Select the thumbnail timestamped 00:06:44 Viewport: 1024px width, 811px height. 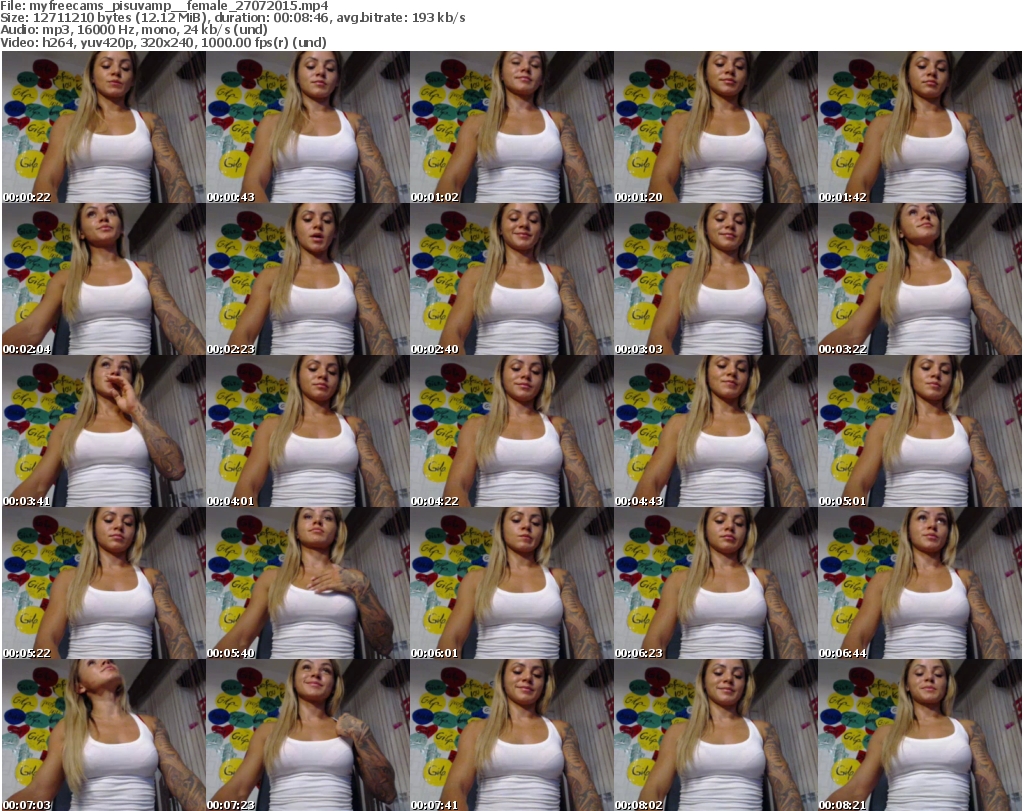(920, 584)
